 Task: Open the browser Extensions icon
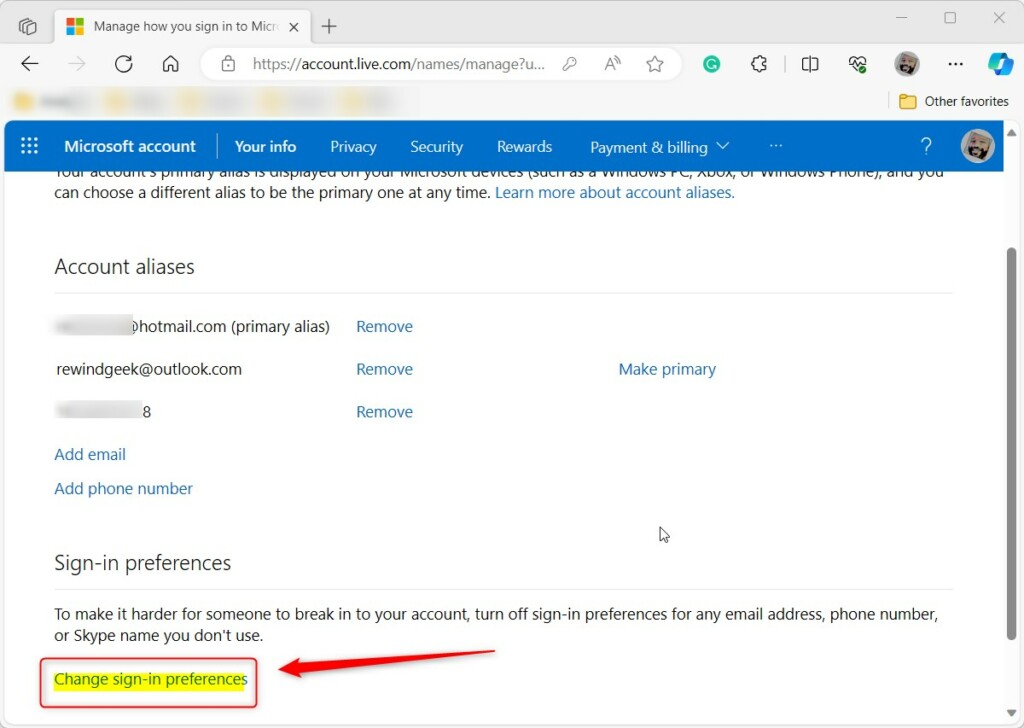[x=759, y=63]
